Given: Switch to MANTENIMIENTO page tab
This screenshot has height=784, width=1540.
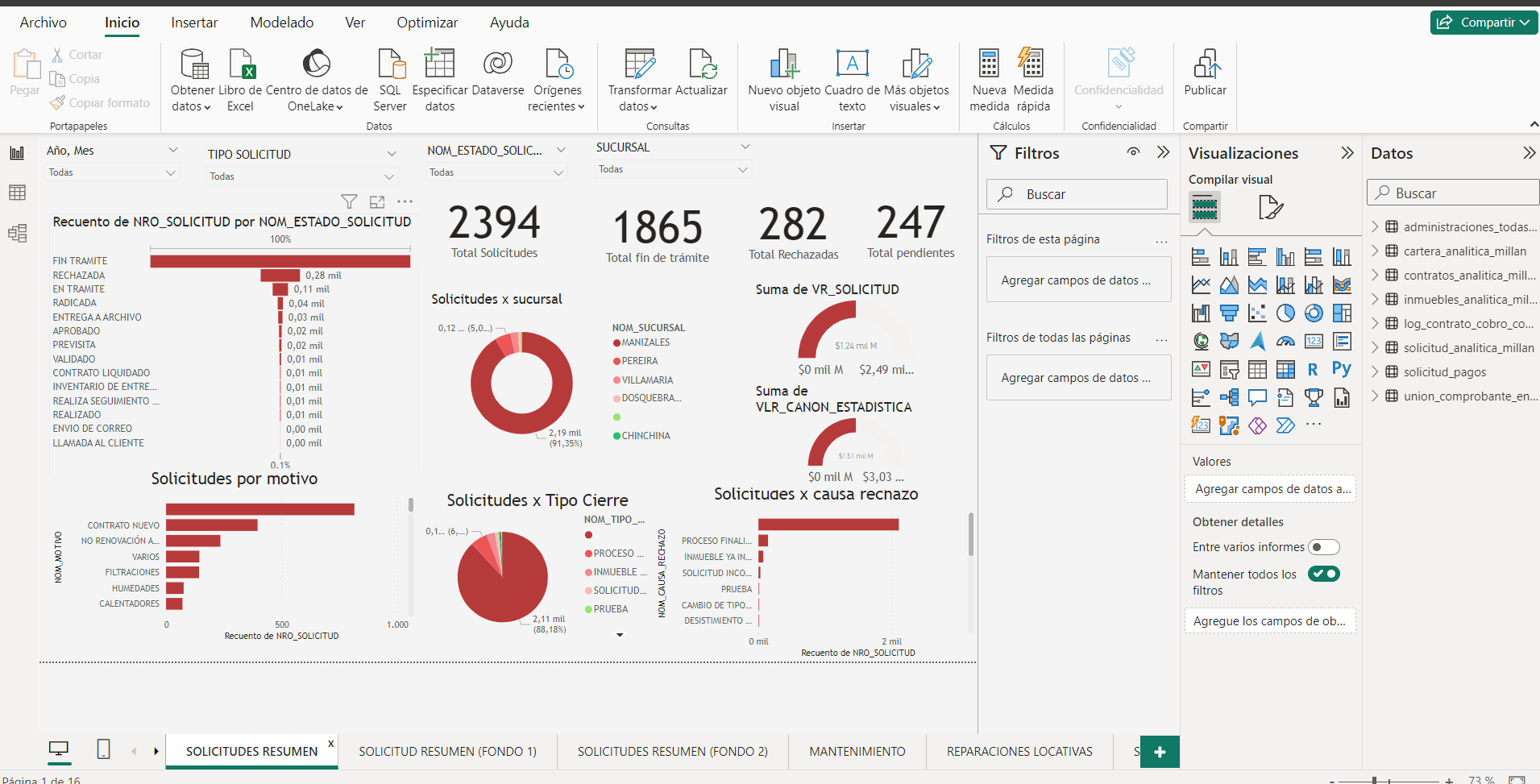Looking at the screenshot, I should 857,751.
